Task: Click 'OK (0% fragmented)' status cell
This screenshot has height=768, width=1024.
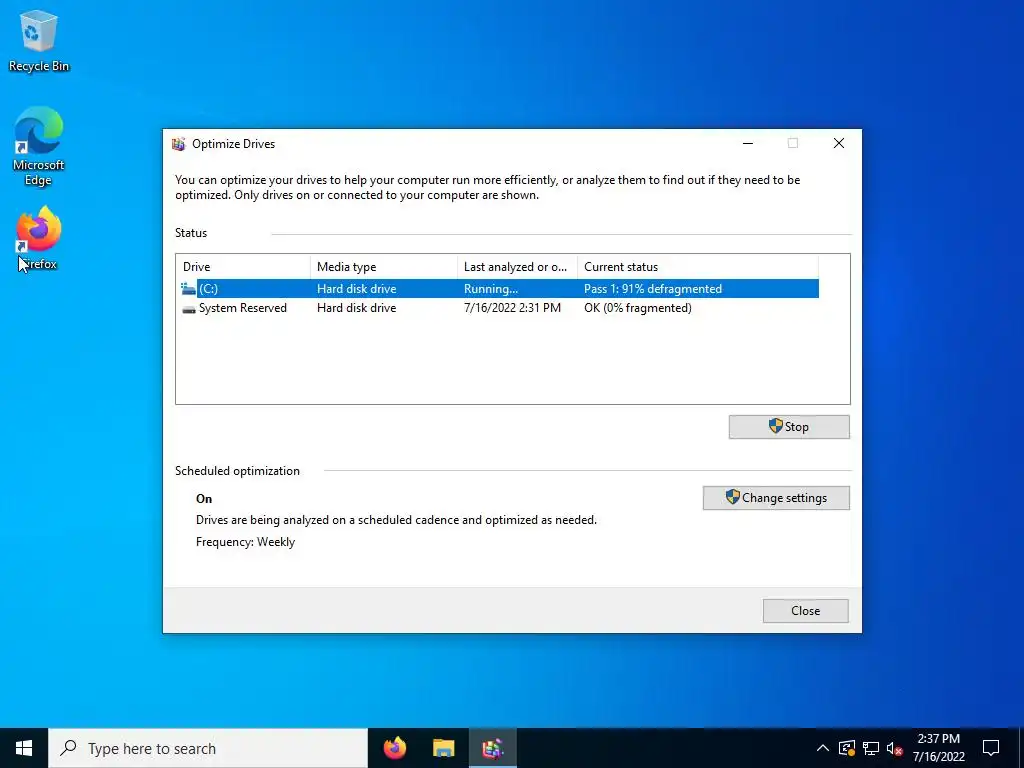Action: (x=637, y=308)
